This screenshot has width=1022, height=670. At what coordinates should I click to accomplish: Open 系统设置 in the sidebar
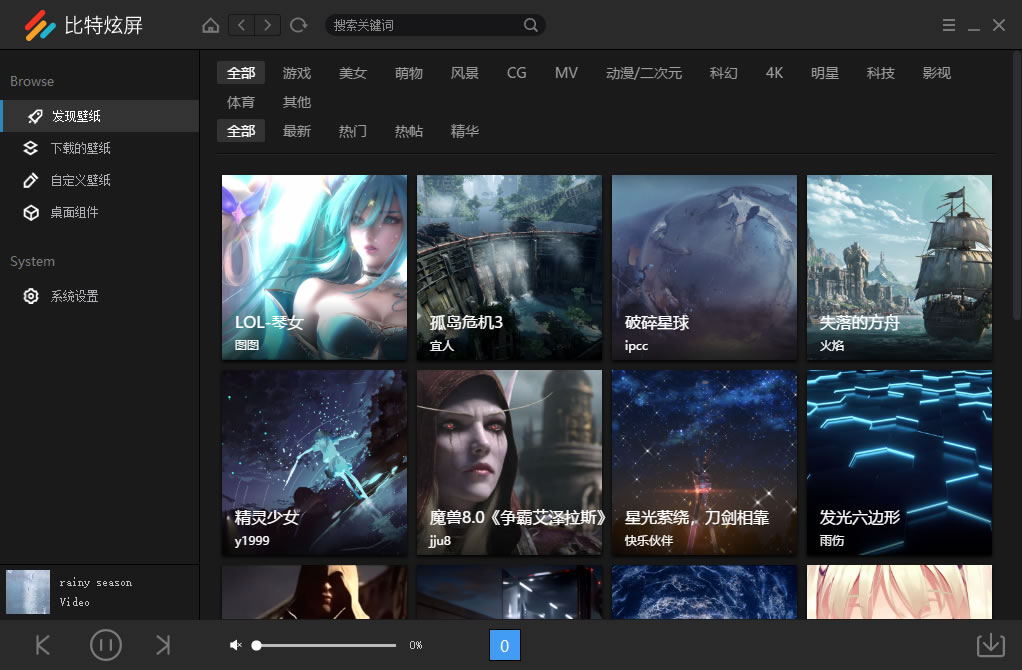pos(100,296)
